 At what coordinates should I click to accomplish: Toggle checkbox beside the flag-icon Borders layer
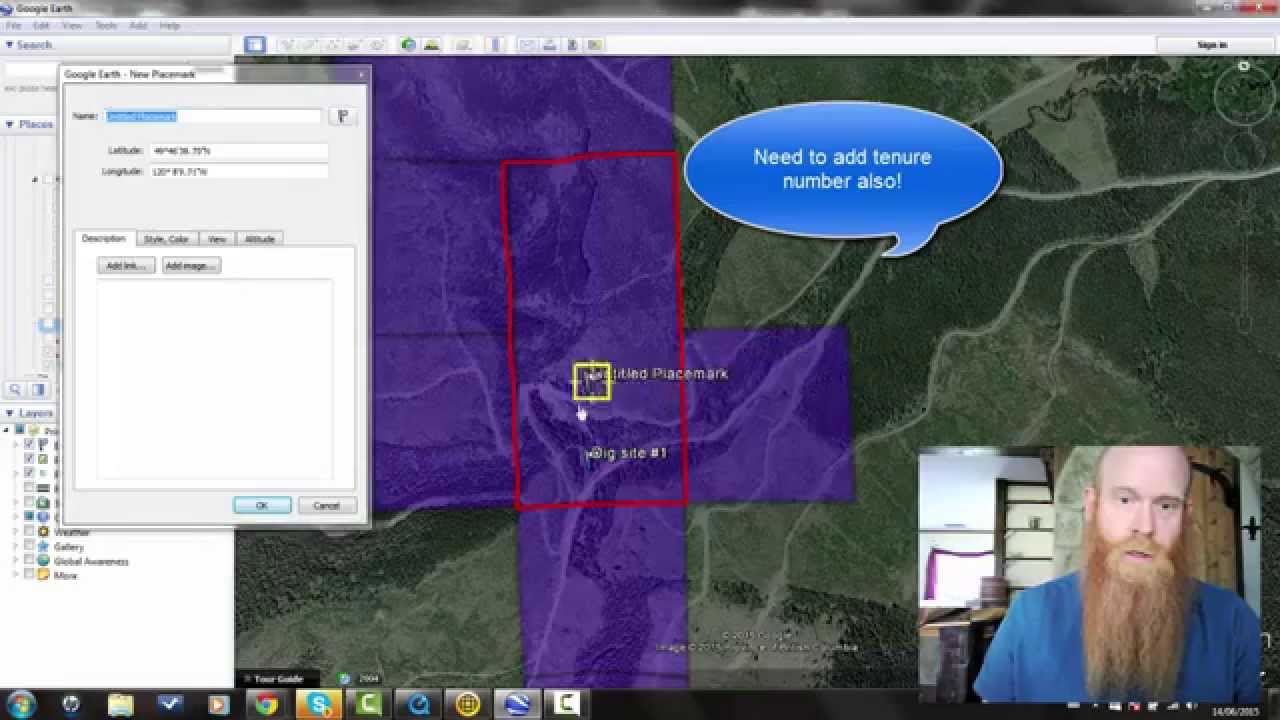tap(28, 444)
